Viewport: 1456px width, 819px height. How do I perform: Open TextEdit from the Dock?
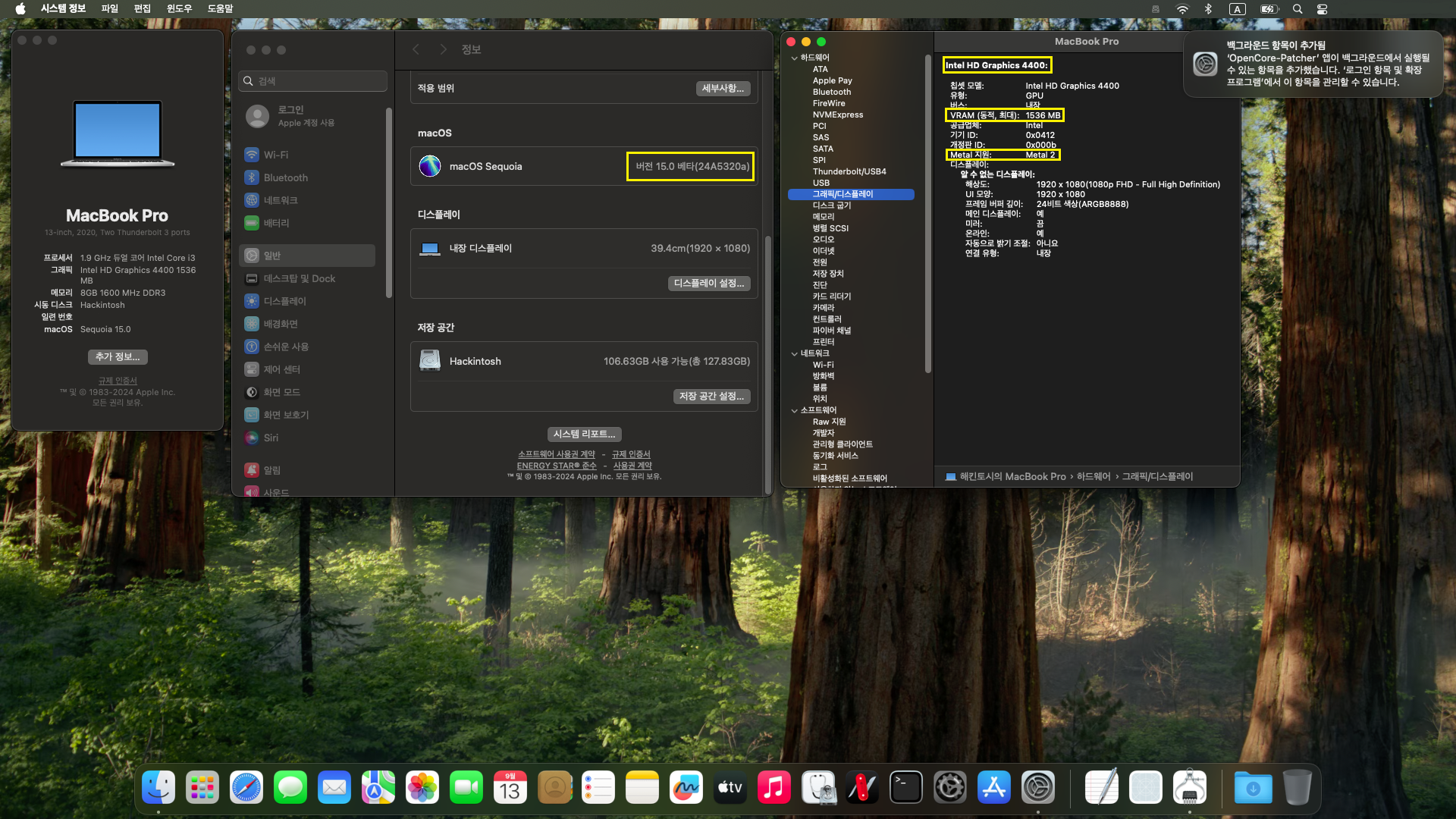coord(1102,788)
